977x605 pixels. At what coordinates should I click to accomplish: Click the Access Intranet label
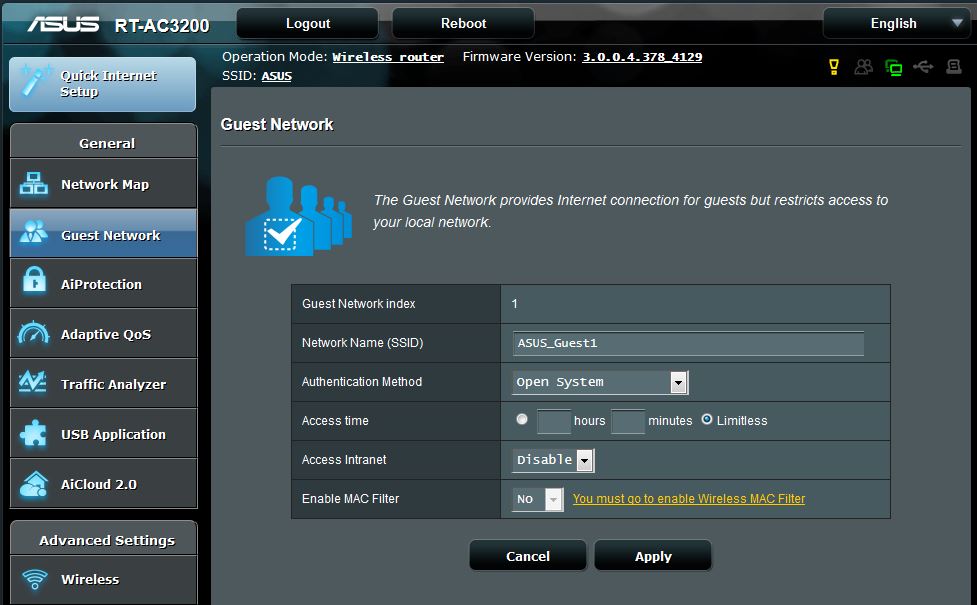344,459
